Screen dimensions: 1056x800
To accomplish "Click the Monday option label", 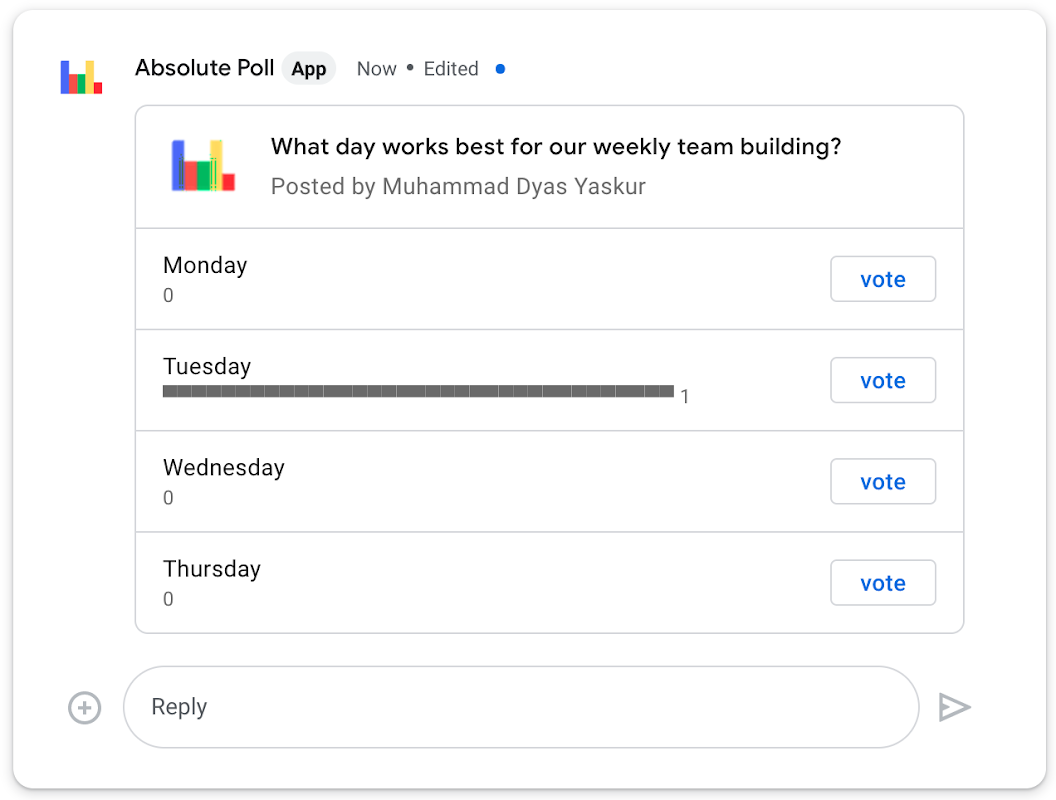I will click(x=205, y=265).
